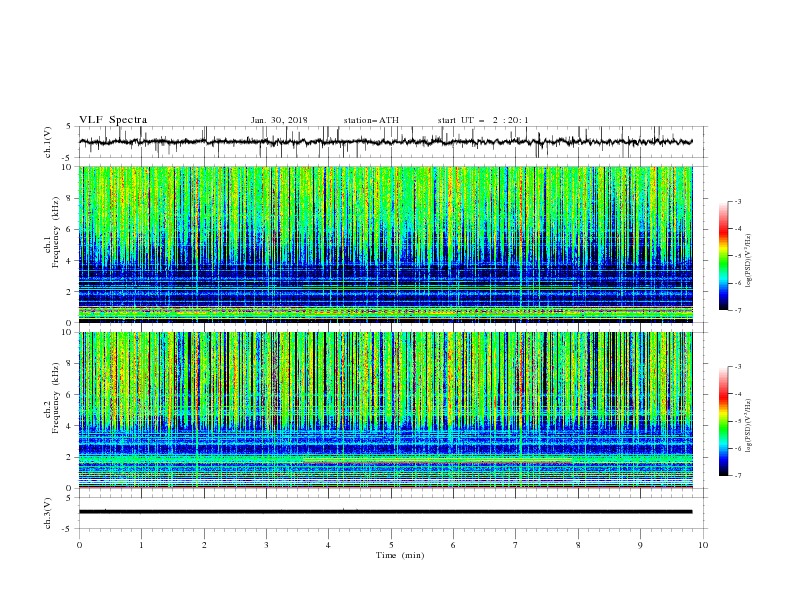Click inside the ch.1 spectrogram panel
This screenshot has width=792, height=612.
pos(385,244)
